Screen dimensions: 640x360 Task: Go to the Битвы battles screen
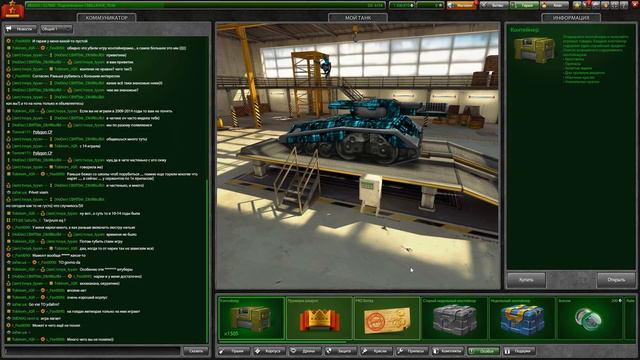coord(494,5)
